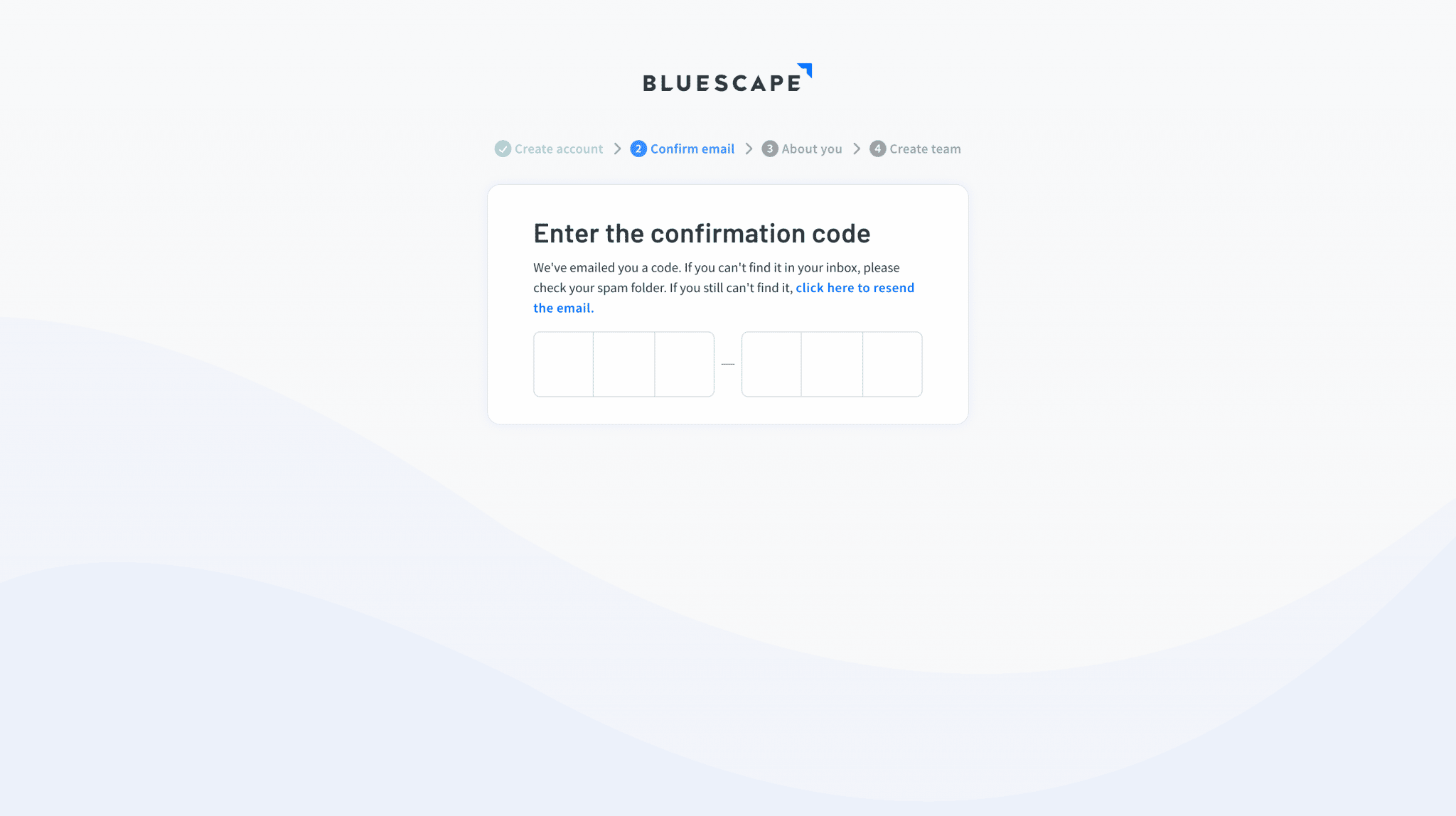1456x816 pixels.
Task: Click the step 3 About you icon
Action: click(x=769, y=148)
